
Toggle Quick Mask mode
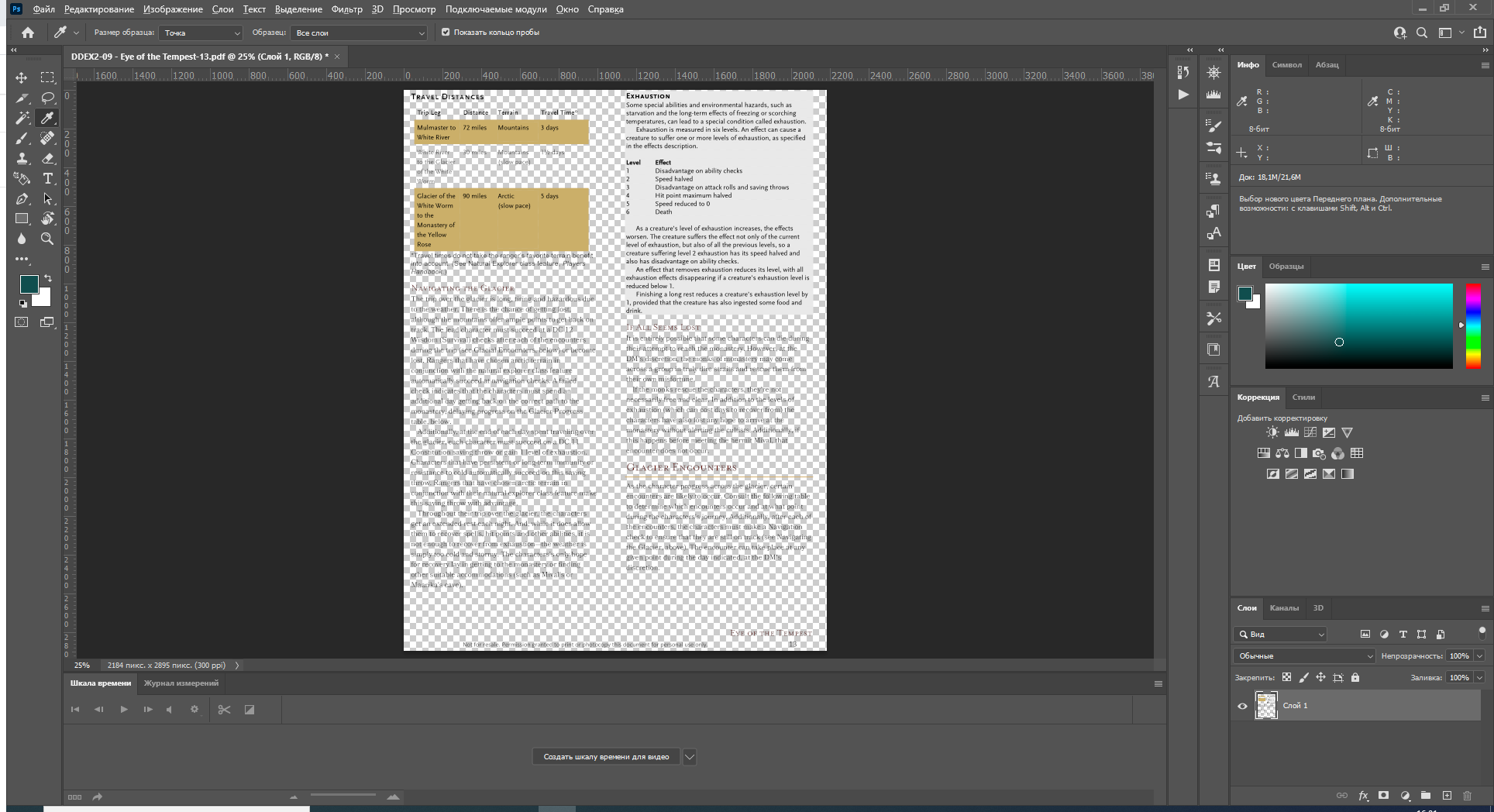(22, 322)
